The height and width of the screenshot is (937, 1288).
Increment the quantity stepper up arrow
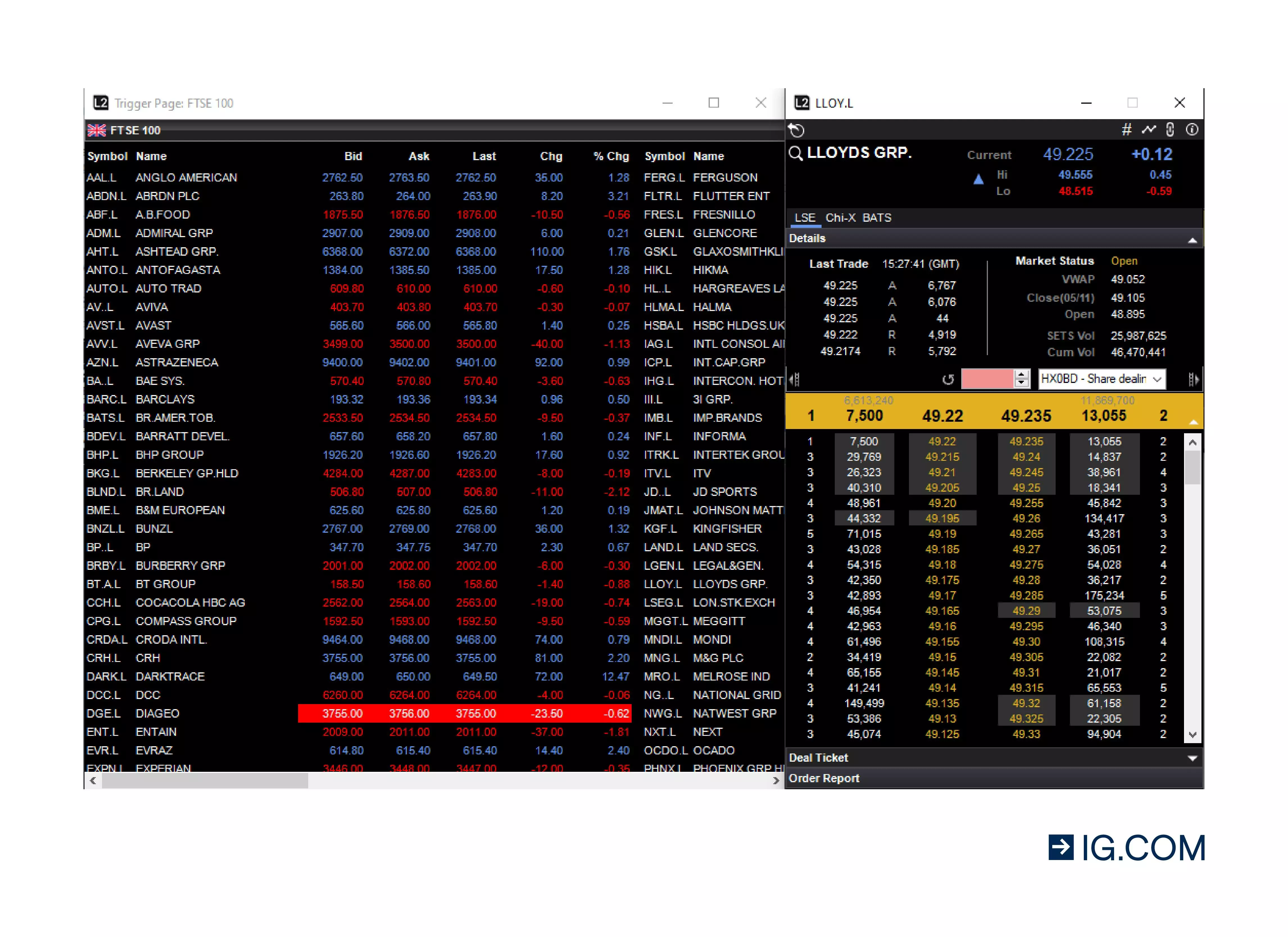pos(1022,374)
